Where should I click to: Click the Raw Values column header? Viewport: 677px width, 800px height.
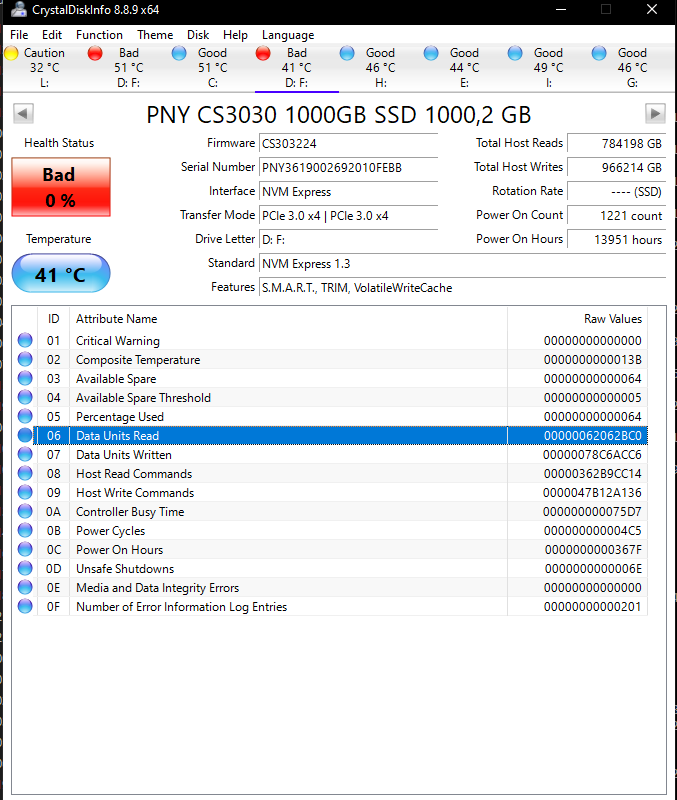click(578, 319)
